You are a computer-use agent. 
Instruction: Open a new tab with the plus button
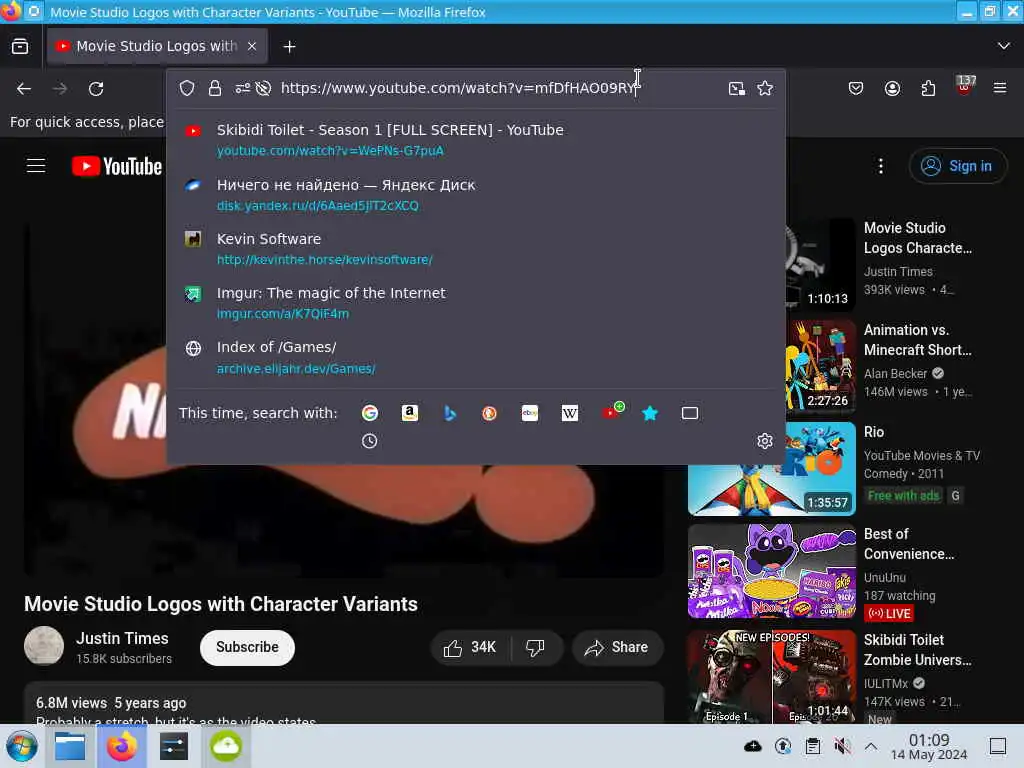(x=289, y=46)
